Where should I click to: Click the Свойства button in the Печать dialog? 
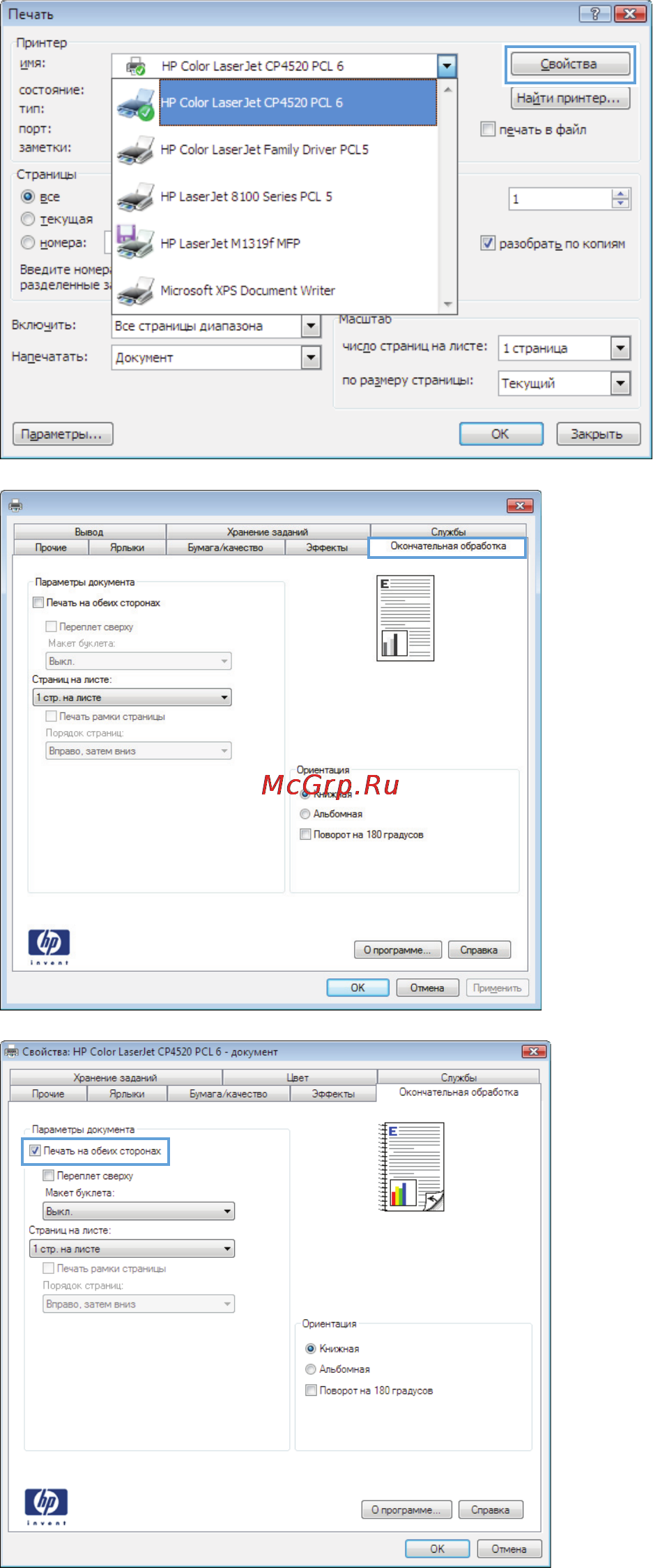pyautogui.click(x=570, y=64)
